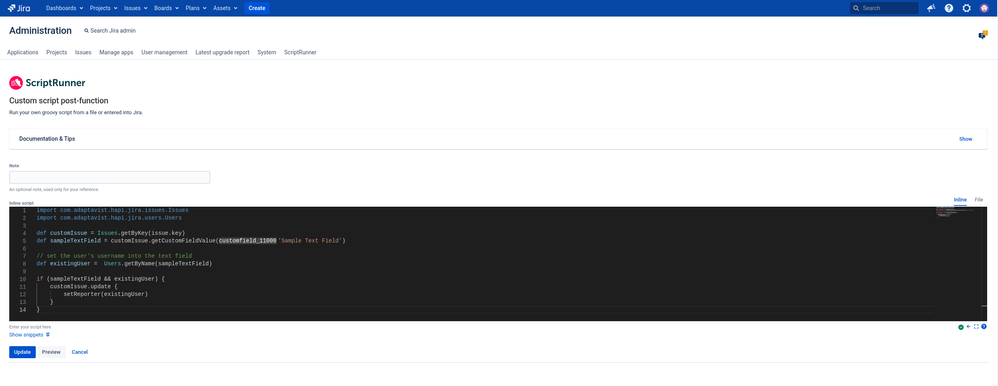
Task: Switch the script source to File
Action: (x=979, y=200)
